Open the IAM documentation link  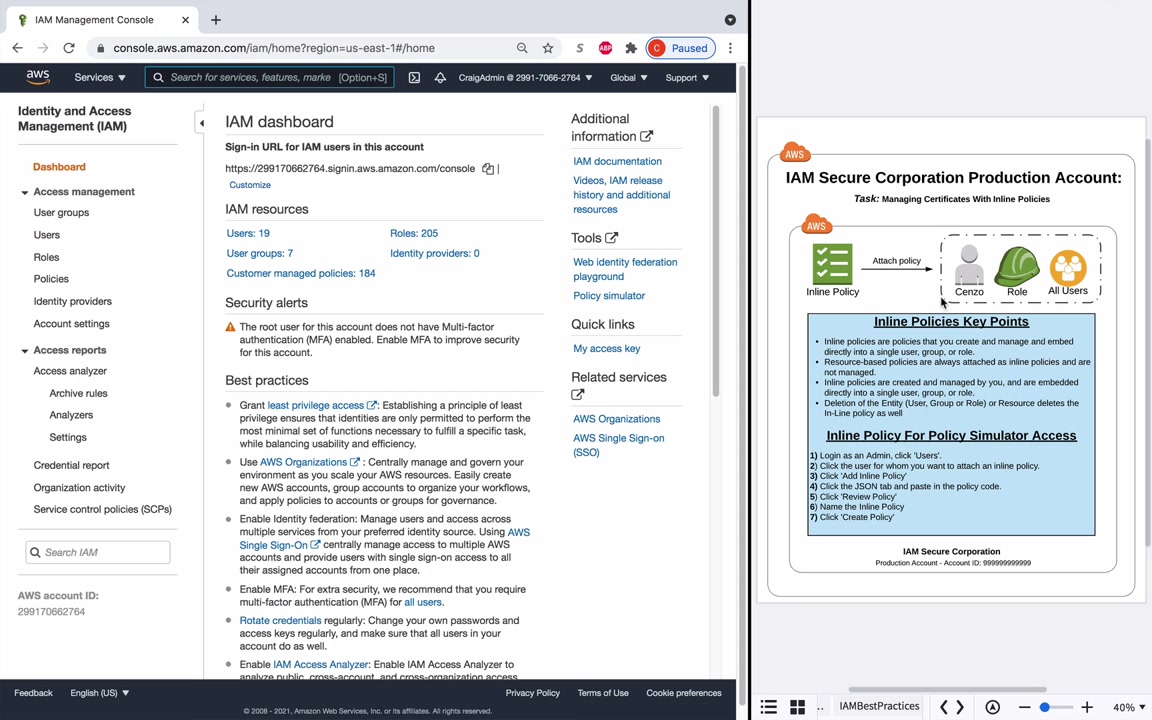coord(617,161)
